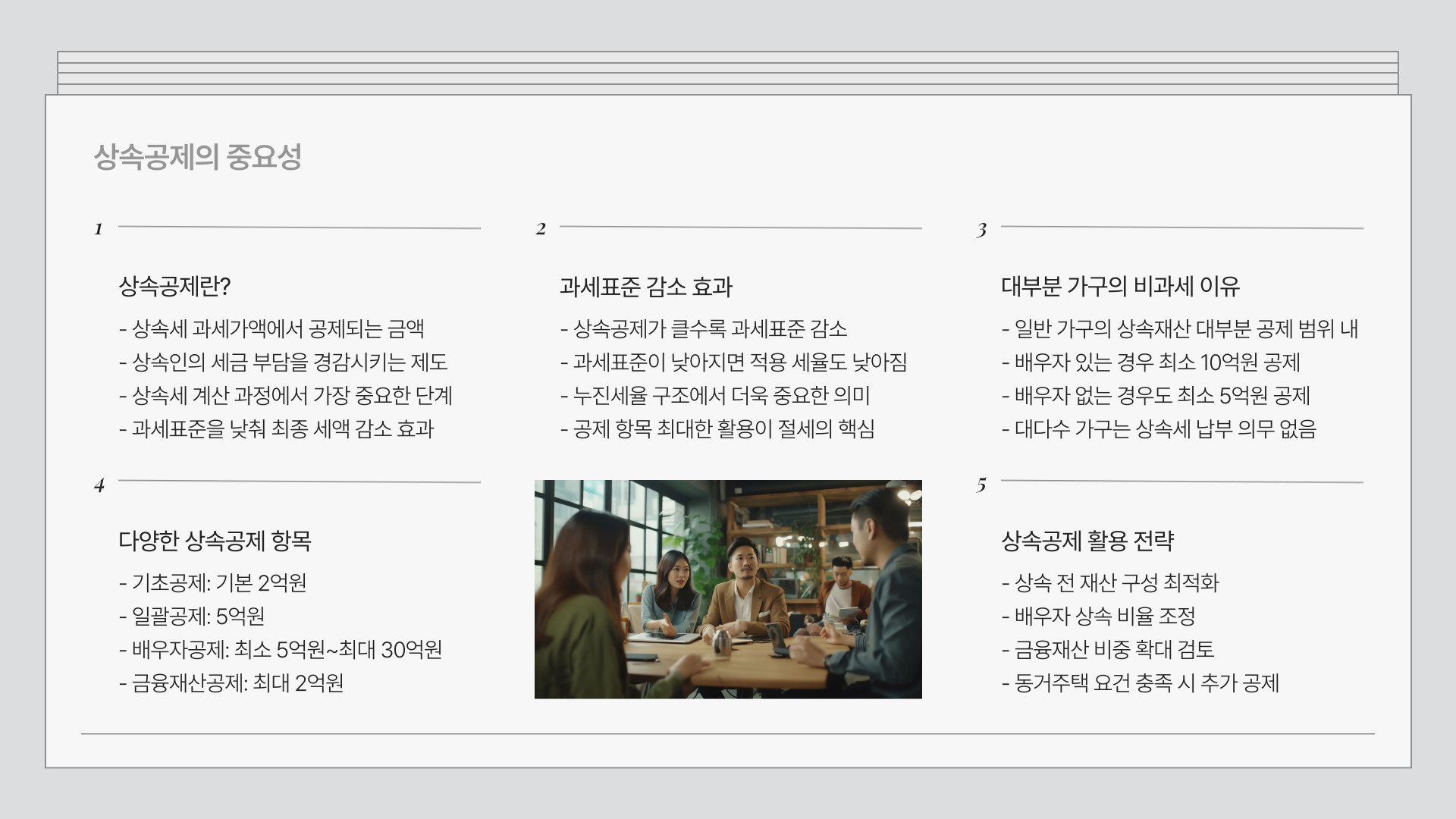Click the section number 5 marker
The height and width of the screenshot is (819, 1456).
click(x=982, y=485)
